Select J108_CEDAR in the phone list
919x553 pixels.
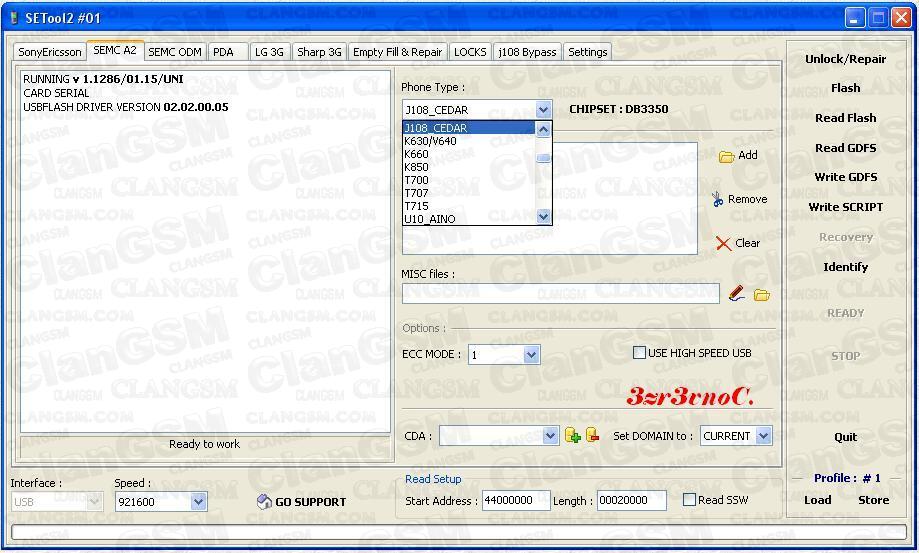tap(469, 128)
